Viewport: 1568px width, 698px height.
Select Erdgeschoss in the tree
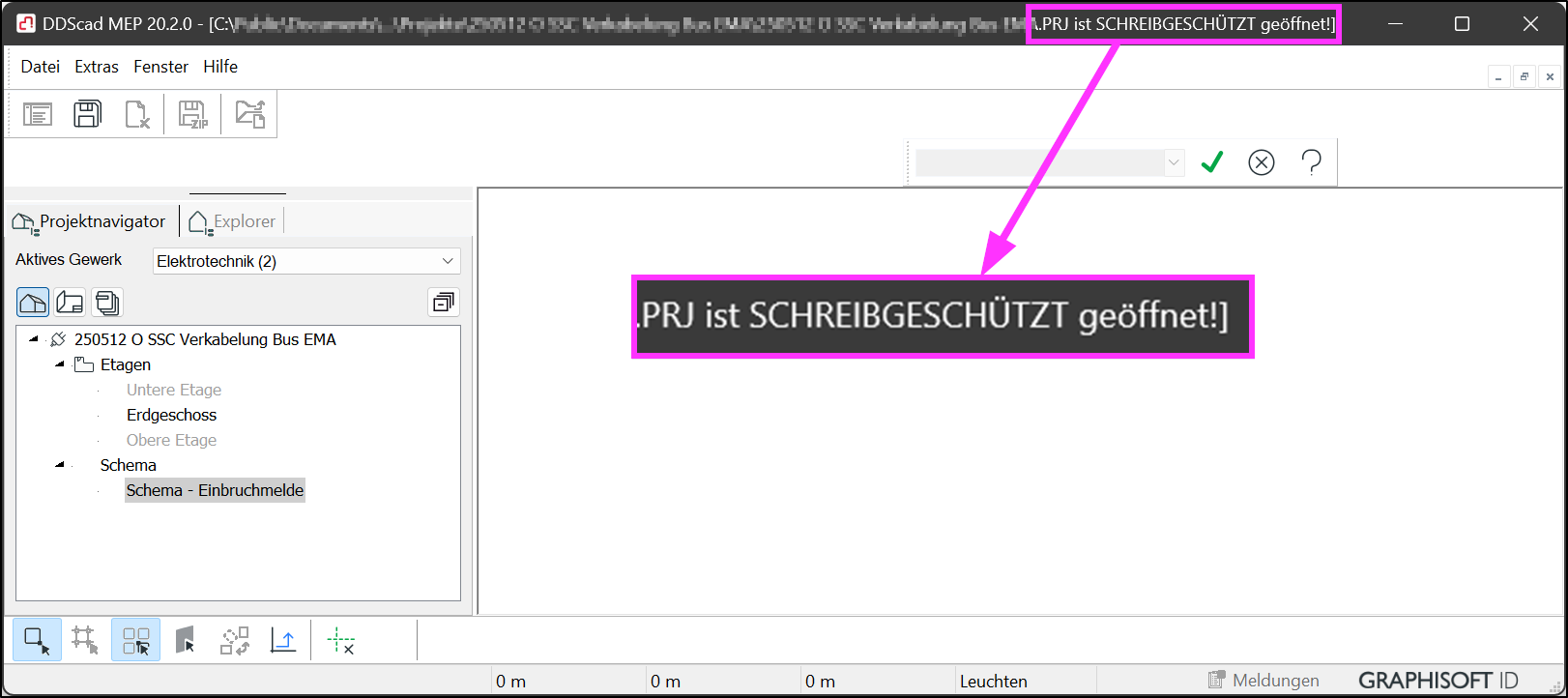(171, 415)
